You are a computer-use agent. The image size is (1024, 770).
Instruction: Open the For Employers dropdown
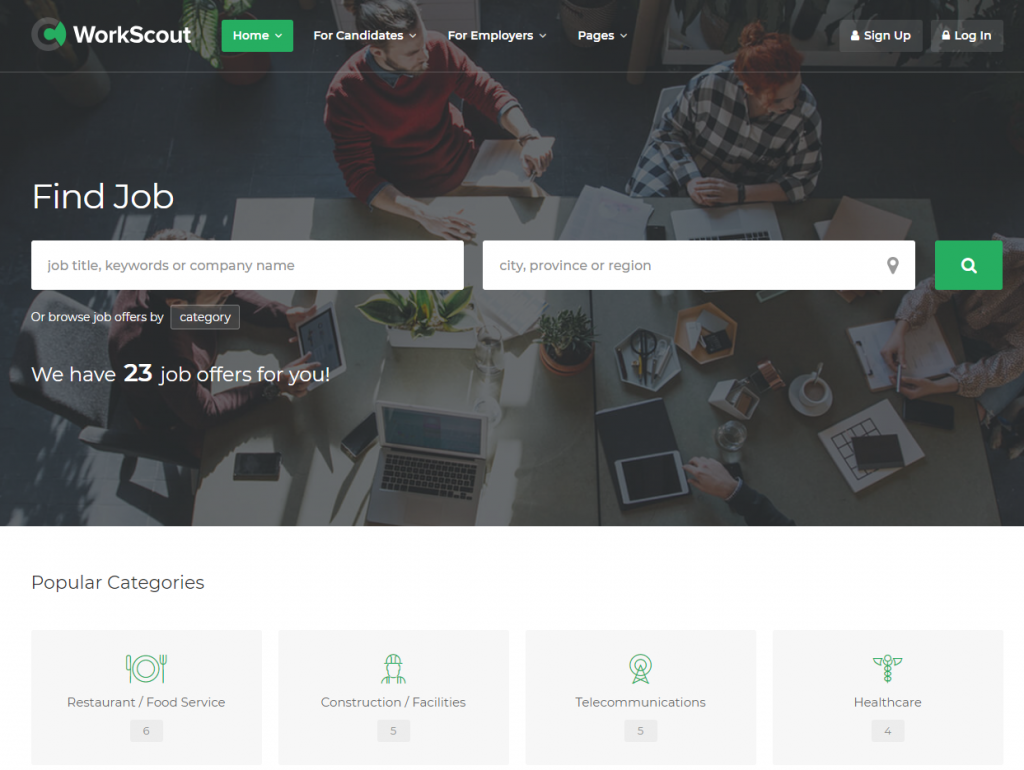[x=497, y=35]
